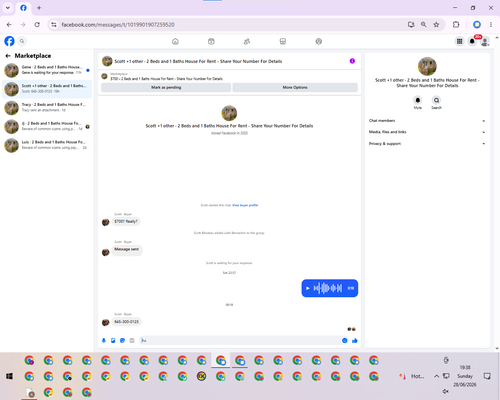The image size is (500, 400).
Task: Choose a sticker with sticker icon
Action: tap(122, 340)
